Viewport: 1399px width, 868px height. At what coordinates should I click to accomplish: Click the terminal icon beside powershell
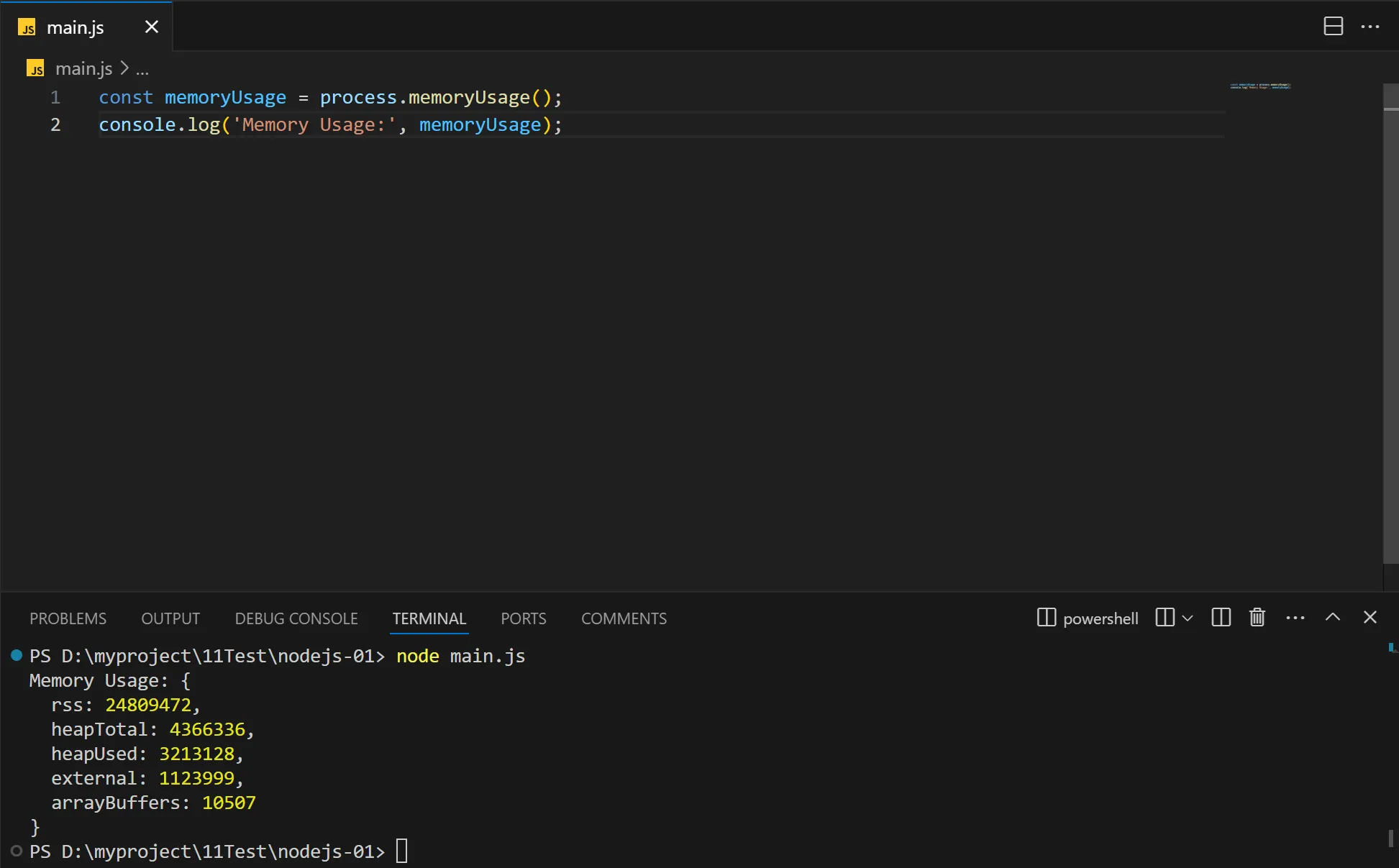1046,618
